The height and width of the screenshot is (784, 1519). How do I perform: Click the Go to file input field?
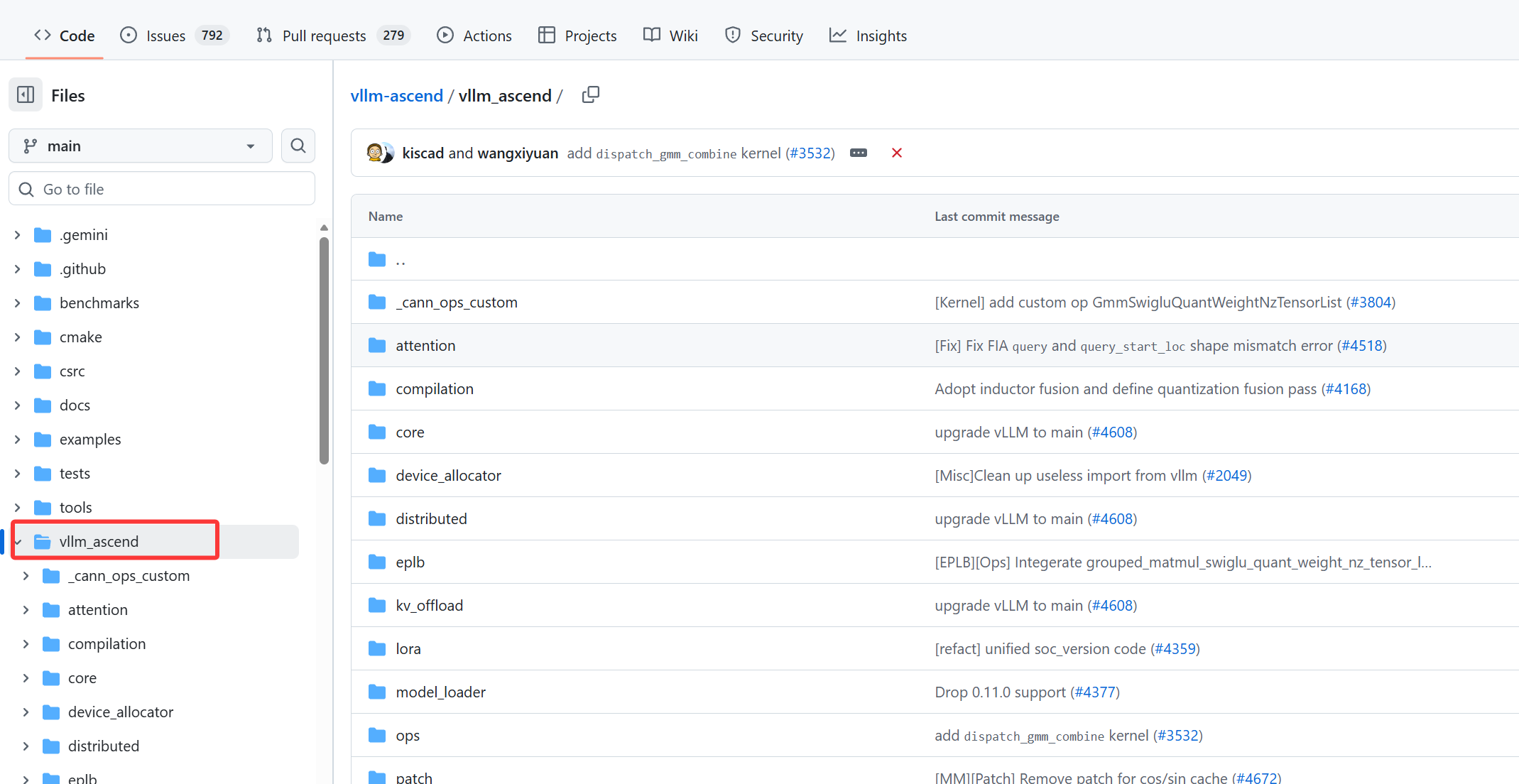(162, 188)
